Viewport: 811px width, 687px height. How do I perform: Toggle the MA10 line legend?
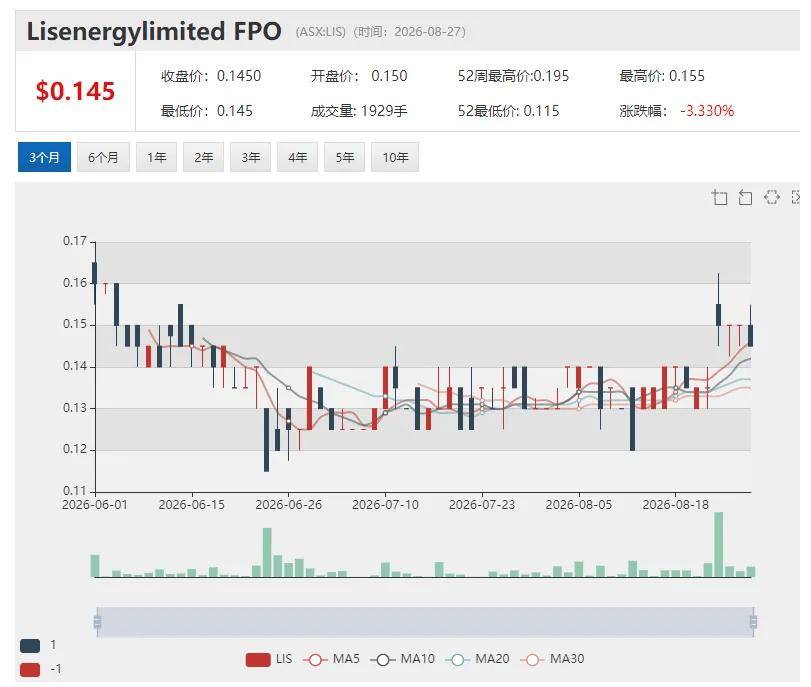coord(402,659)
